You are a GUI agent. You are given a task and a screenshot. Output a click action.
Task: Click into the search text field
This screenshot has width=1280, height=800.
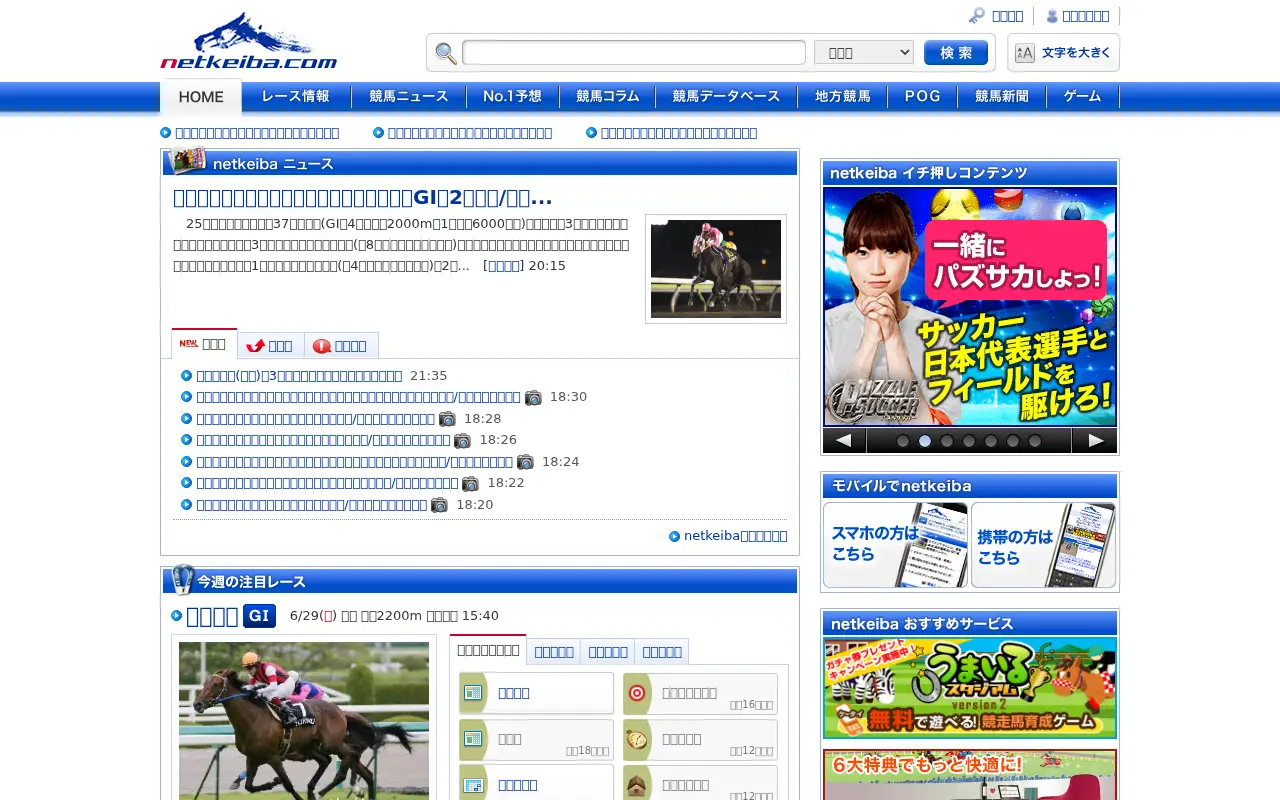click(634, 53)
